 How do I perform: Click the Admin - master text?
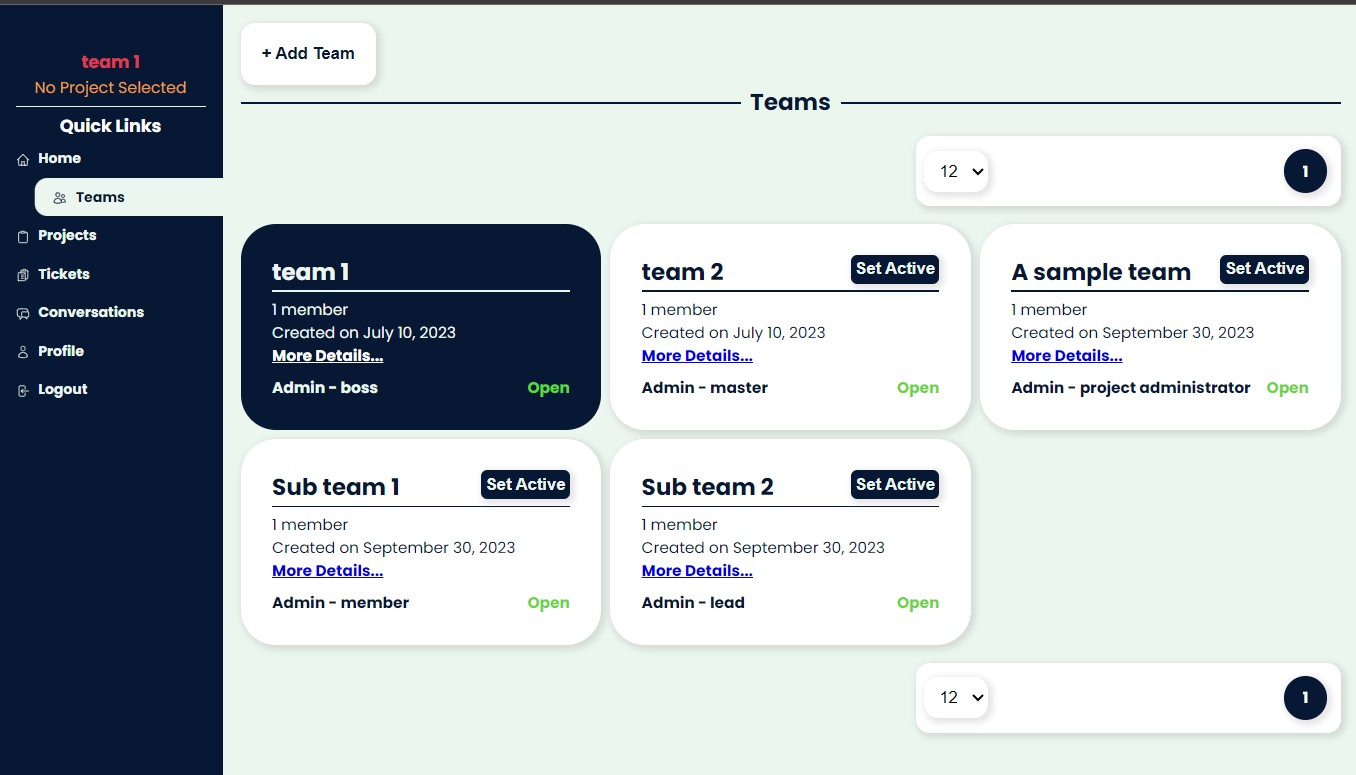click(705, 388)
